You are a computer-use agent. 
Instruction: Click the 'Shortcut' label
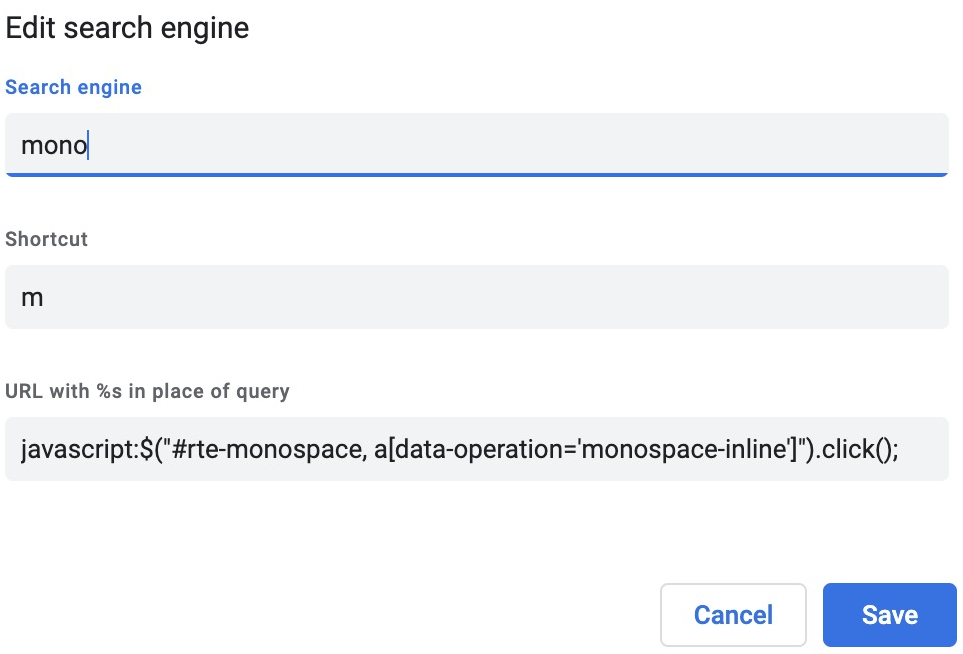click(x=47, y=239)
